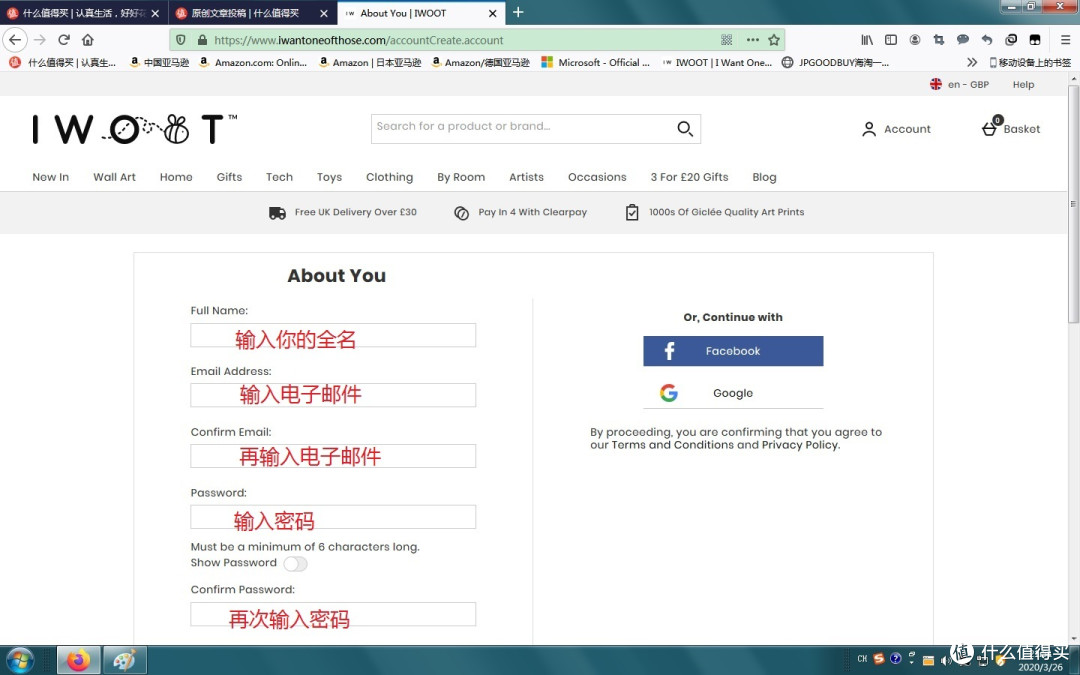Open the Firefox account avatar icon
This screenshot has width=1080, height=675.
tap(915, 40)
